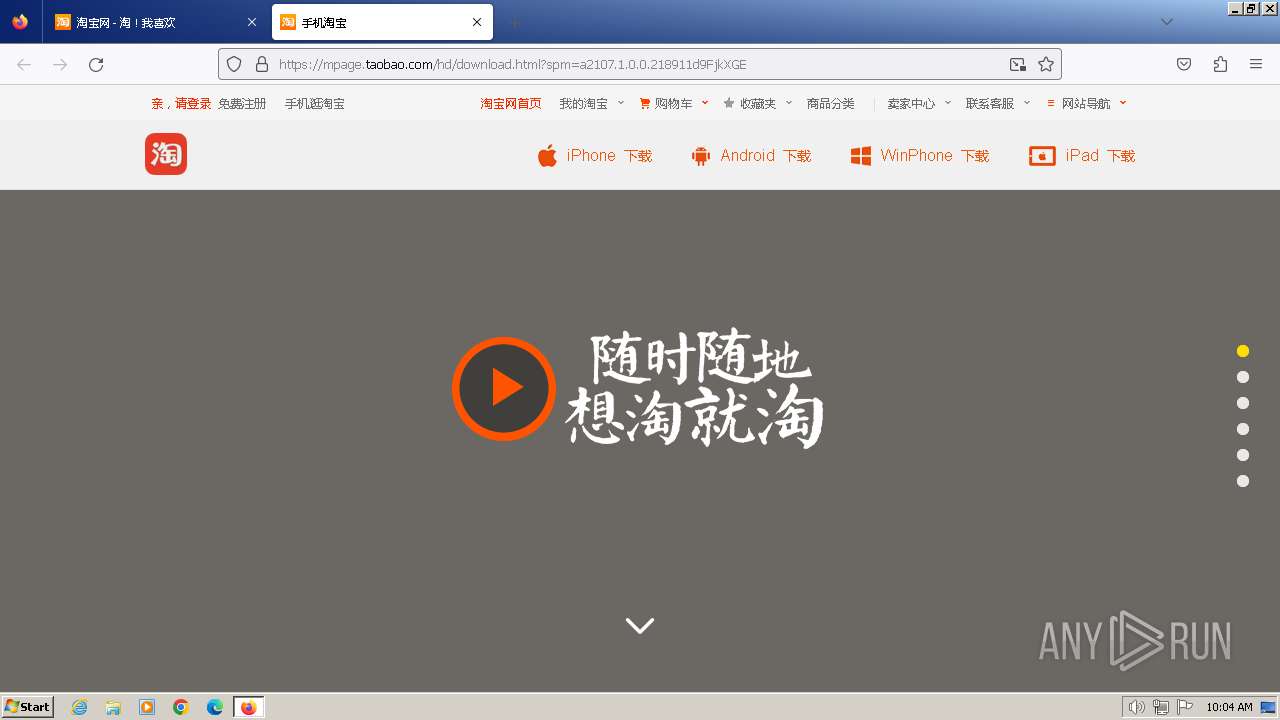This screenshot has height=720, width=1280.
Task: Click the Apple icon for iPhone download
Action: pos(547,156)
